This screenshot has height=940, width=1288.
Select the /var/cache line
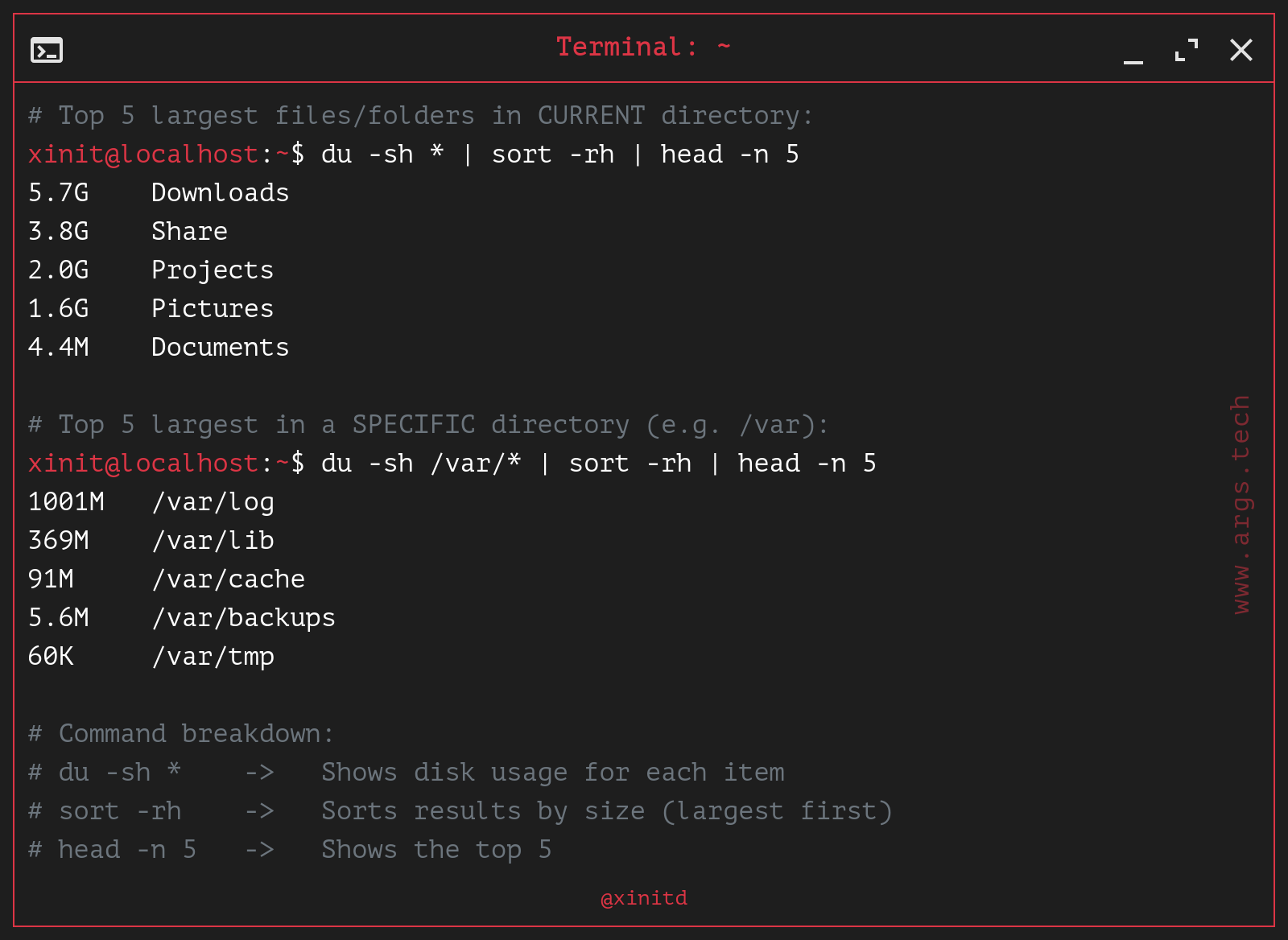click(x=167, y=579)
